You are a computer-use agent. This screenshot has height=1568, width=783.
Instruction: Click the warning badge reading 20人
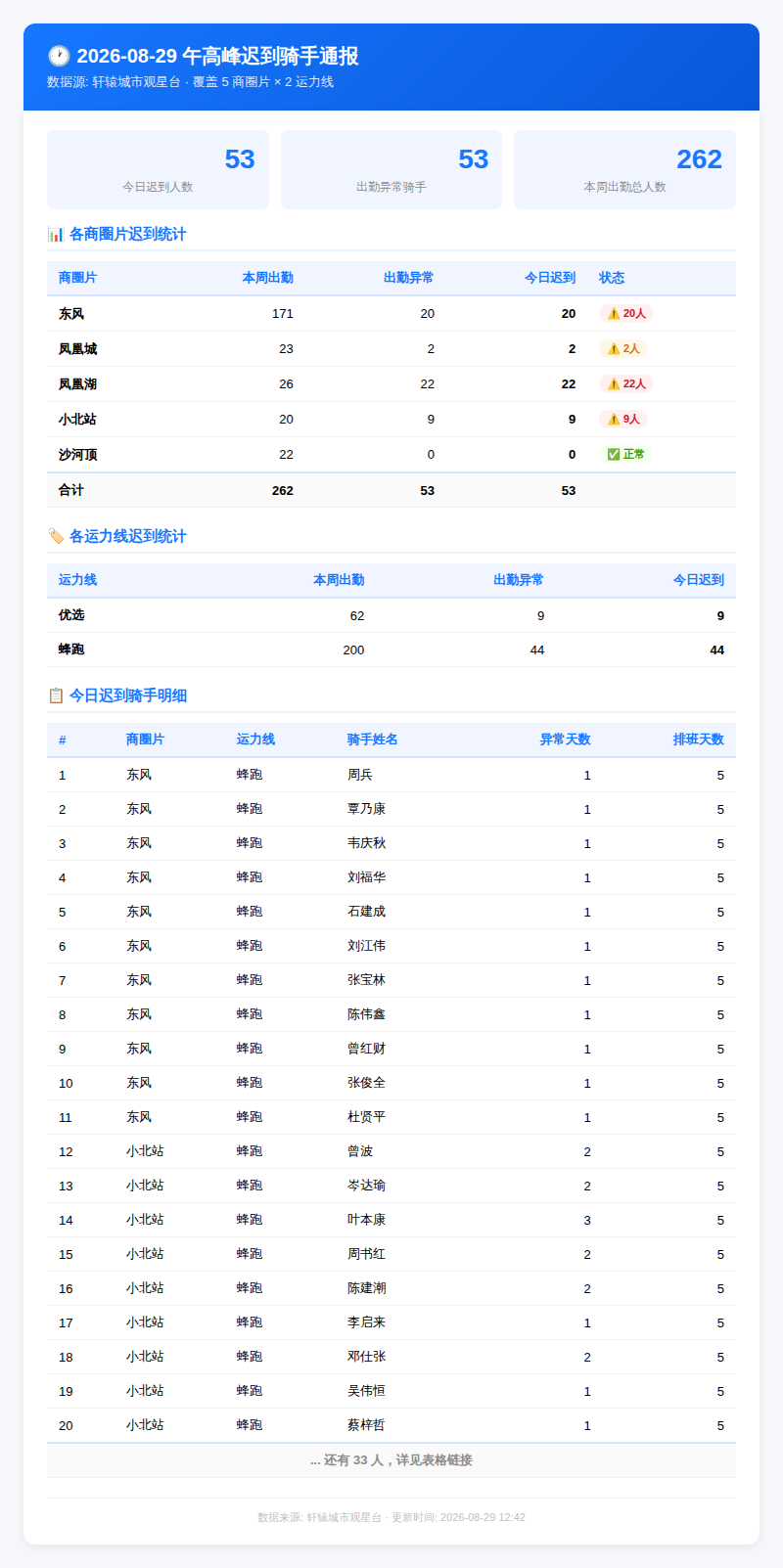click(626, 314)
